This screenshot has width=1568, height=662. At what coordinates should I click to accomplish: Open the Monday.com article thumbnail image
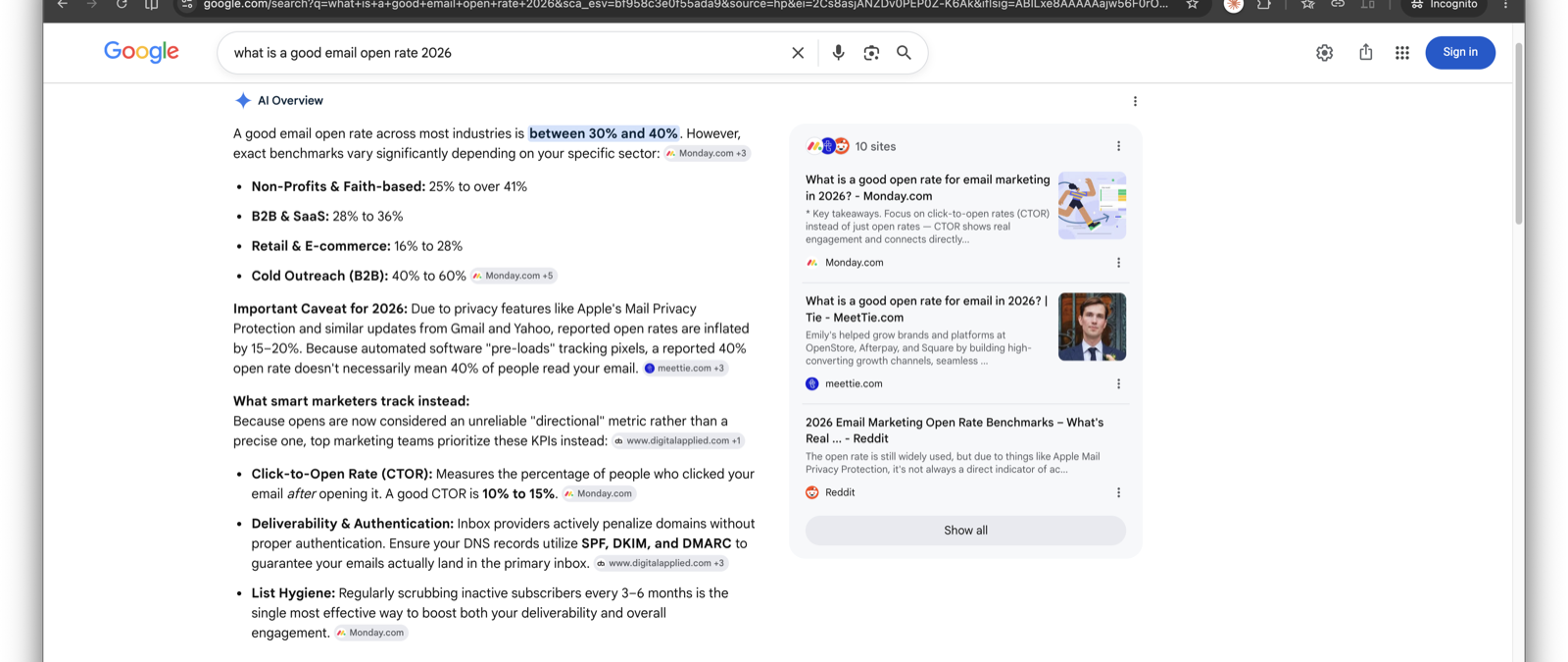click(1092, 206)
